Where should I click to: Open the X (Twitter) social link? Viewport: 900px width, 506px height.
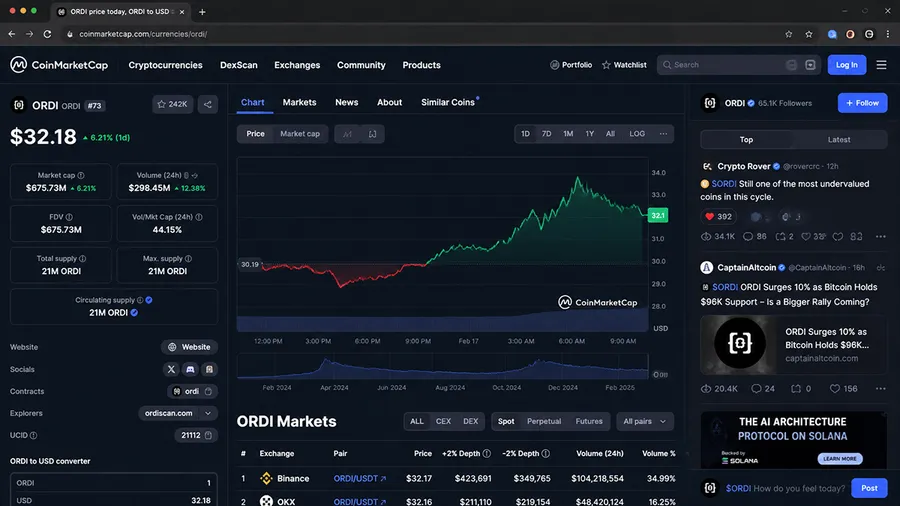171,369
